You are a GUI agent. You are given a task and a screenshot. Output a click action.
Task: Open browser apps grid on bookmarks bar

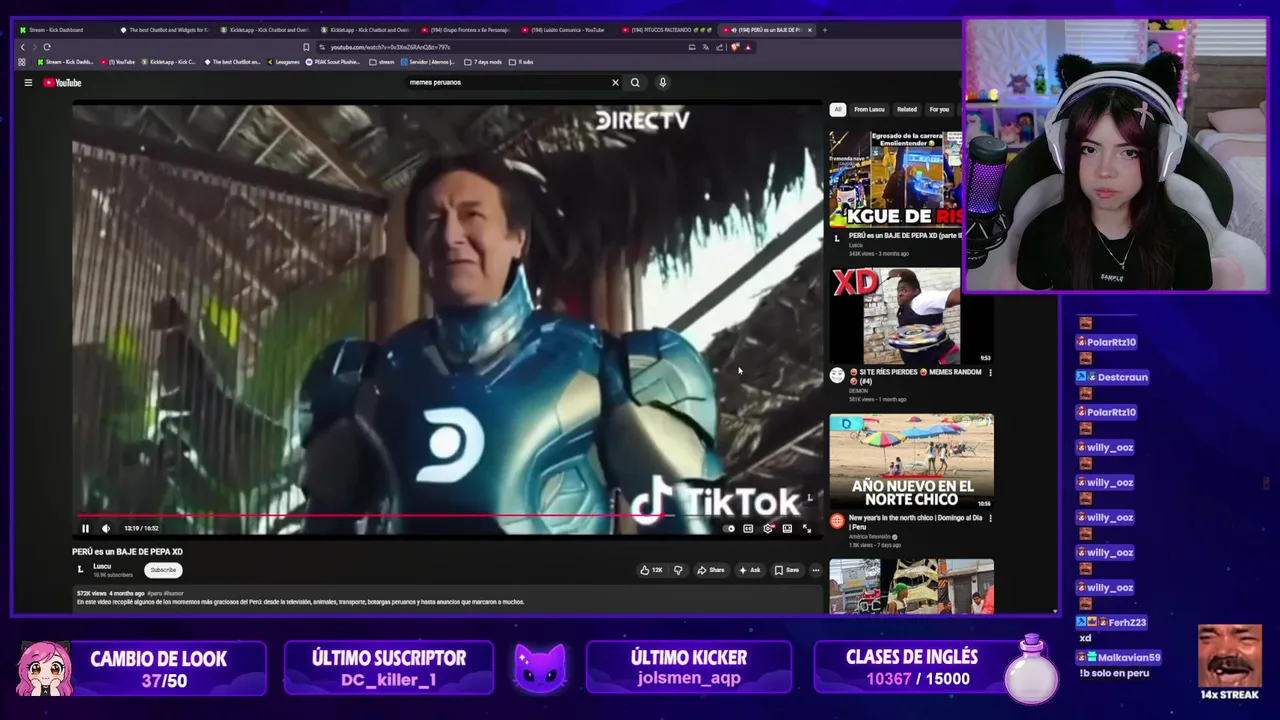point(22,62)
